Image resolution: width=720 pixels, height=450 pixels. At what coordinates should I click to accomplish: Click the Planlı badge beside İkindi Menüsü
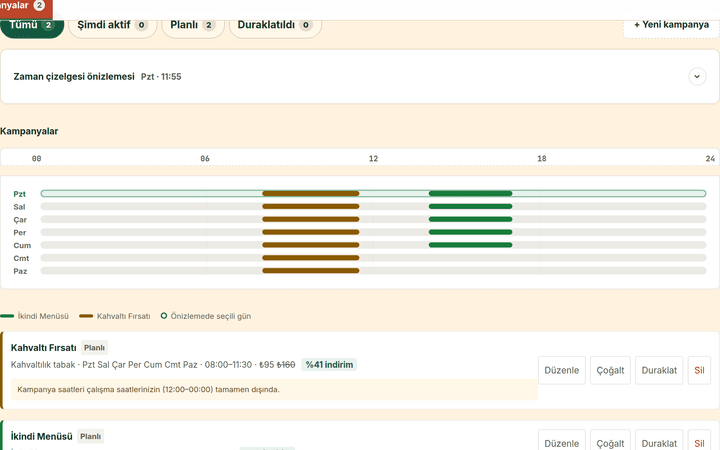click(x=90, y=436)
